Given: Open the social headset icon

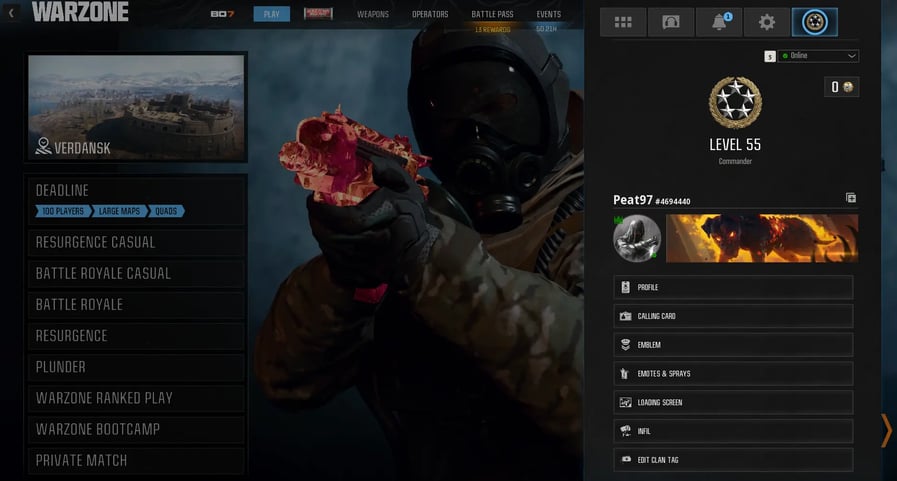Looking at the screenshot, I should point(670,22).
